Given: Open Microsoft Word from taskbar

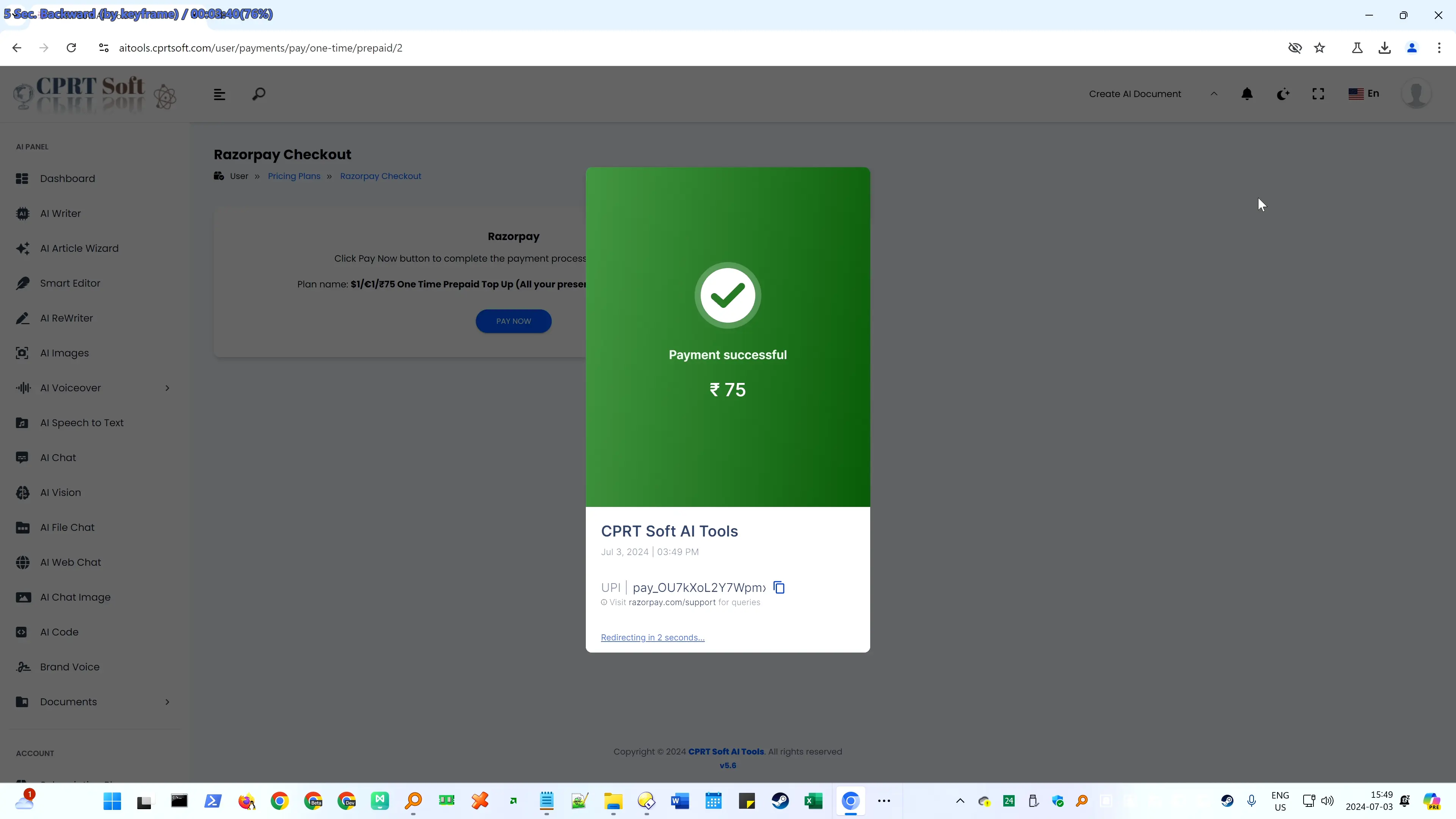Looking at the screenshot, I should (x=680, y=801).
